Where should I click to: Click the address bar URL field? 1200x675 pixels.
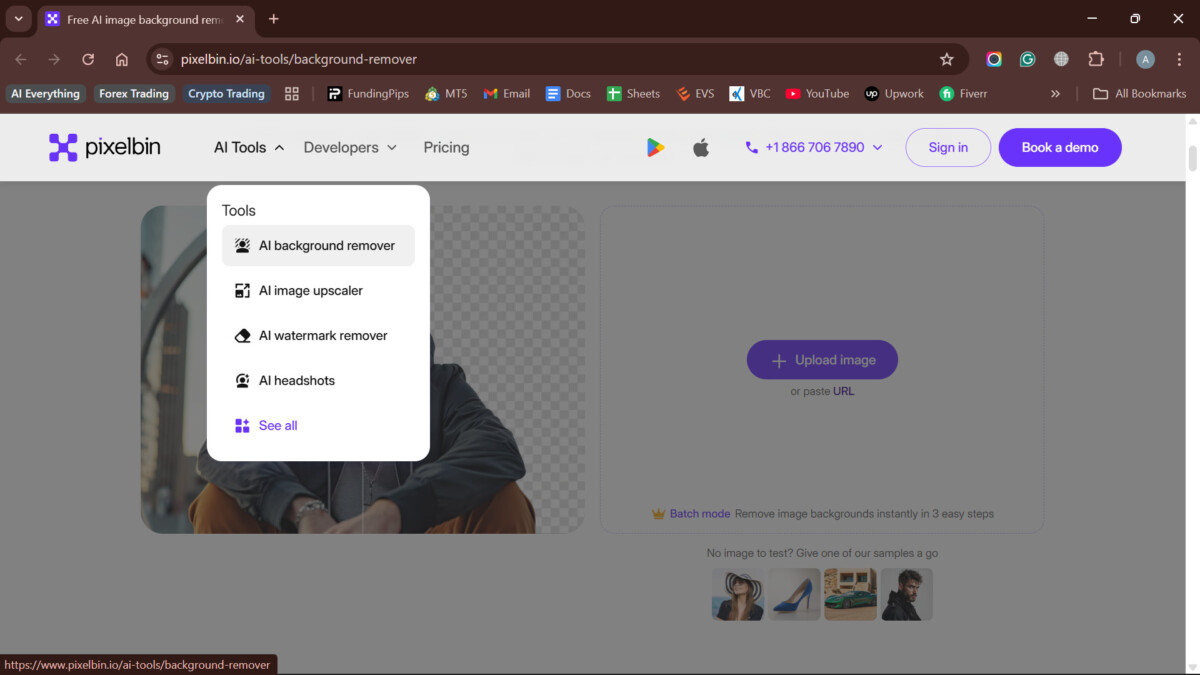tap(550, 59)
